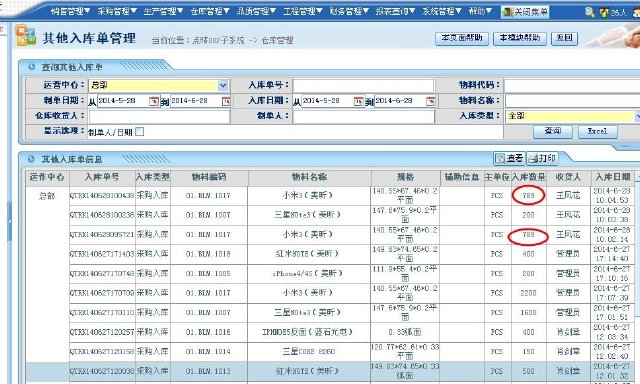Open the 仓库管理 menu
This screenshot has width=640, height=384.
(x=210, y=11)
